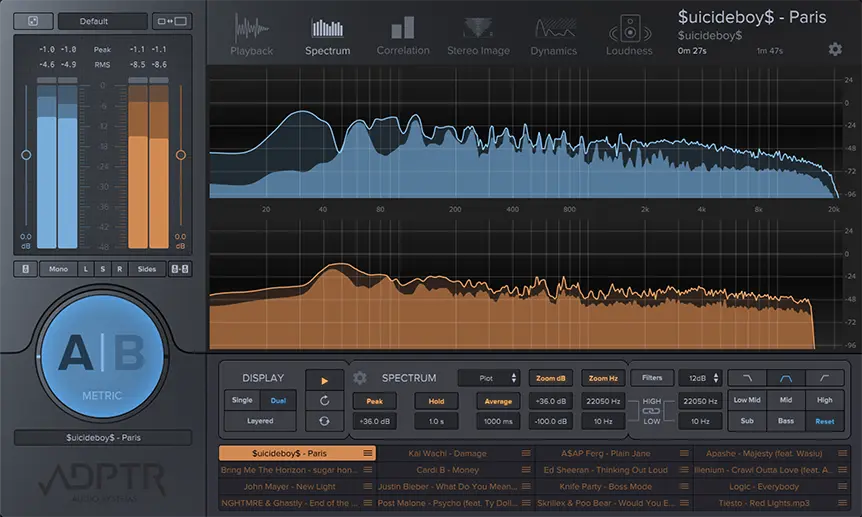The width and height of the screenshot is (862, 517).
Task: Solo the R channel
Action: [119, 269]
